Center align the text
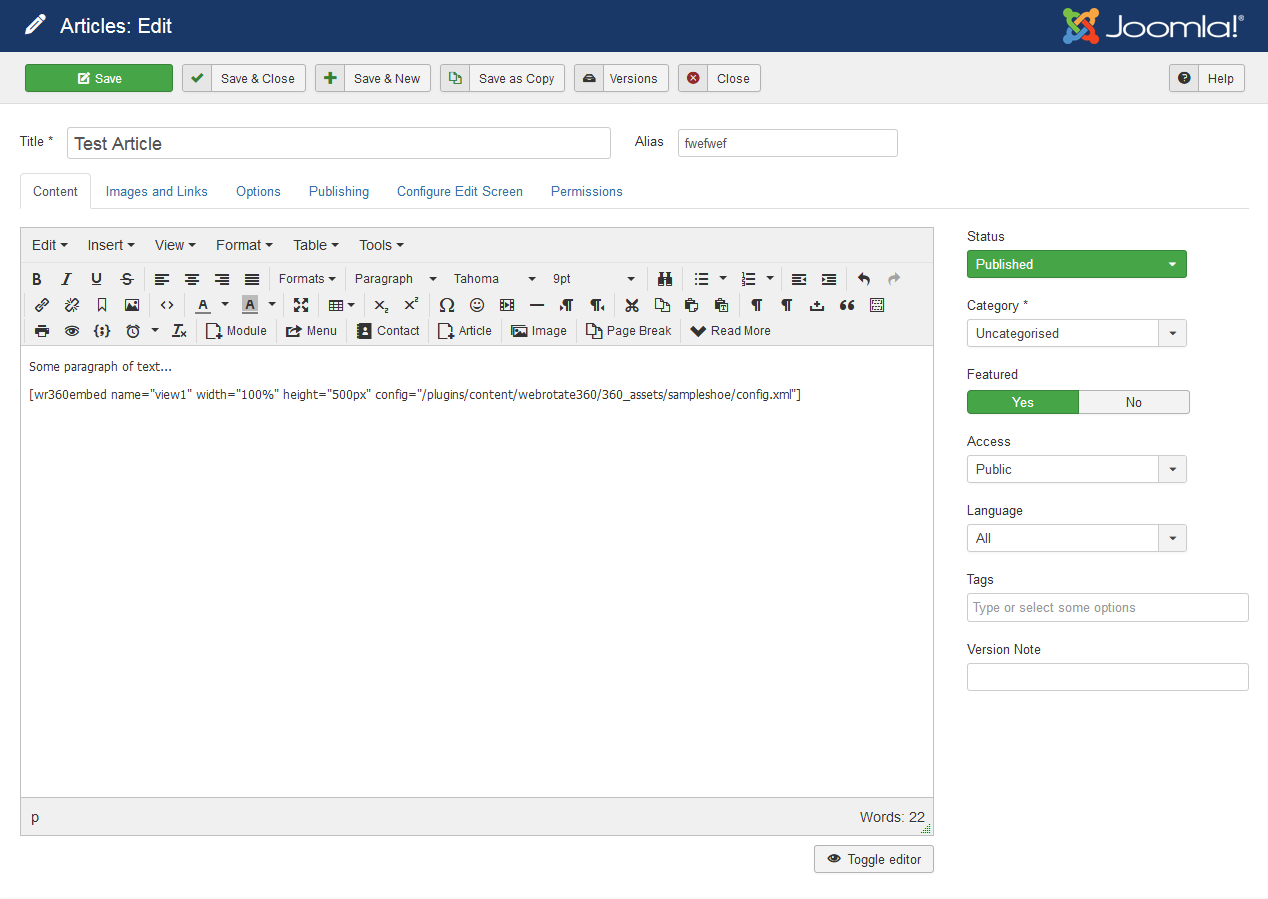1268x899 pixels. [x=192, y=279]
